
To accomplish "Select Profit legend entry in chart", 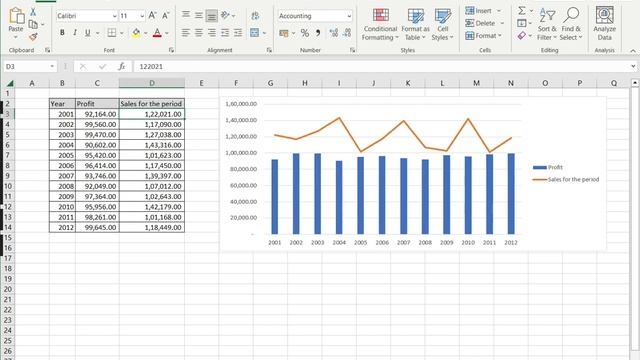I will tap(548, 167).
